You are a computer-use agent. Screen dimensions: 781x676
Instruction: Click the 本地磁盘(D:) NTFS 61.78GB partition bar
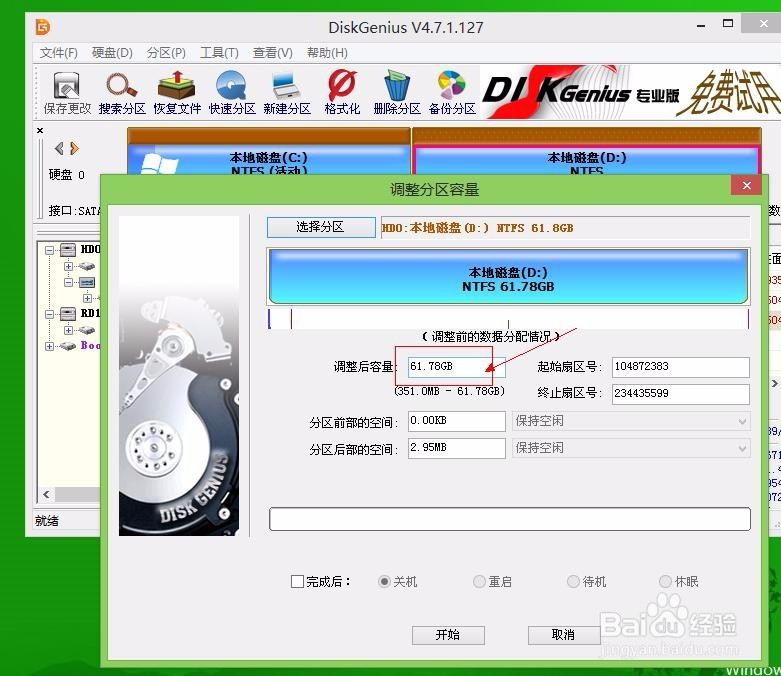[508, 276]
